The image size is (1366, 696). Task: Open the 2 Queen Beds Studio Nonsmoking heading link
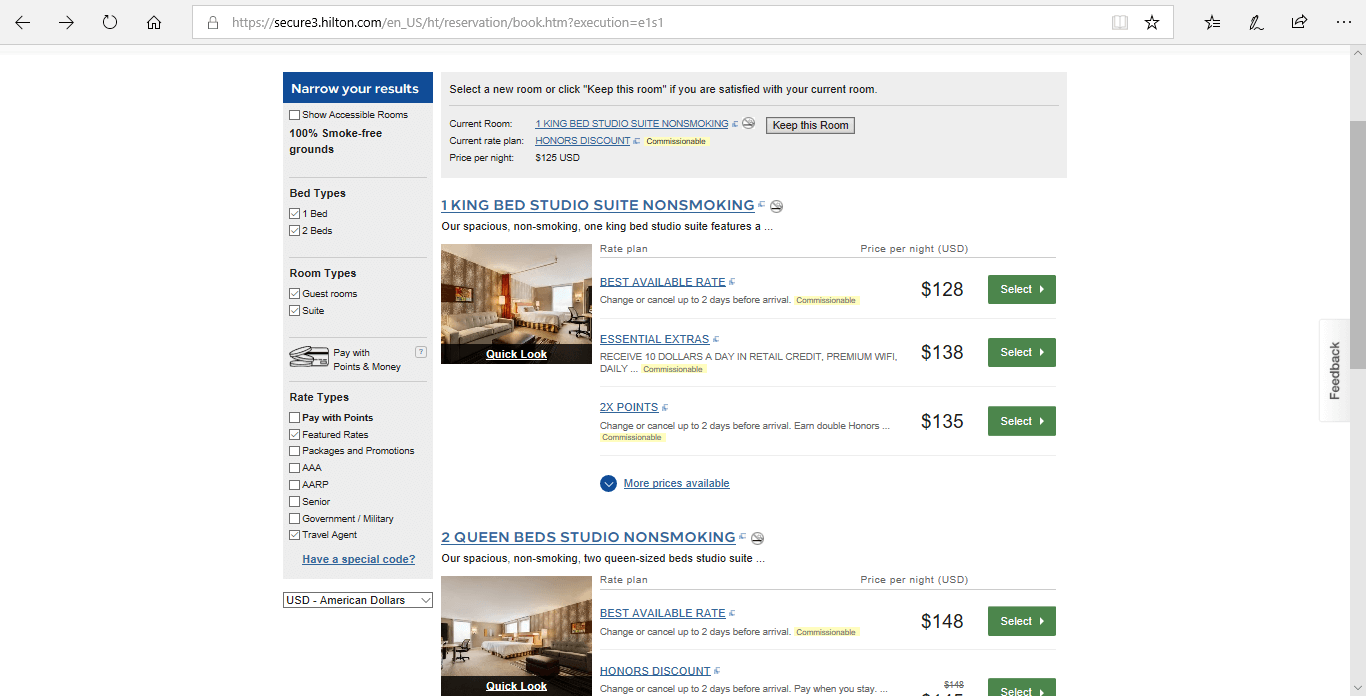[588, 538]
